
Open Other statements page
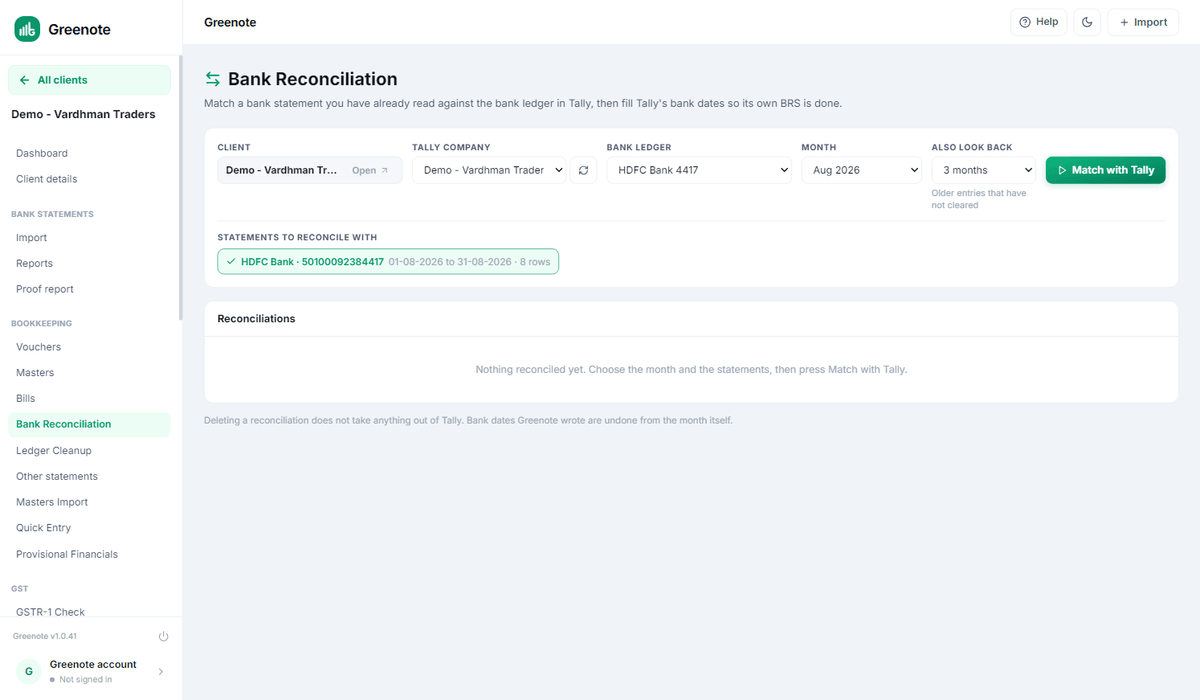[x=89, y=476]
